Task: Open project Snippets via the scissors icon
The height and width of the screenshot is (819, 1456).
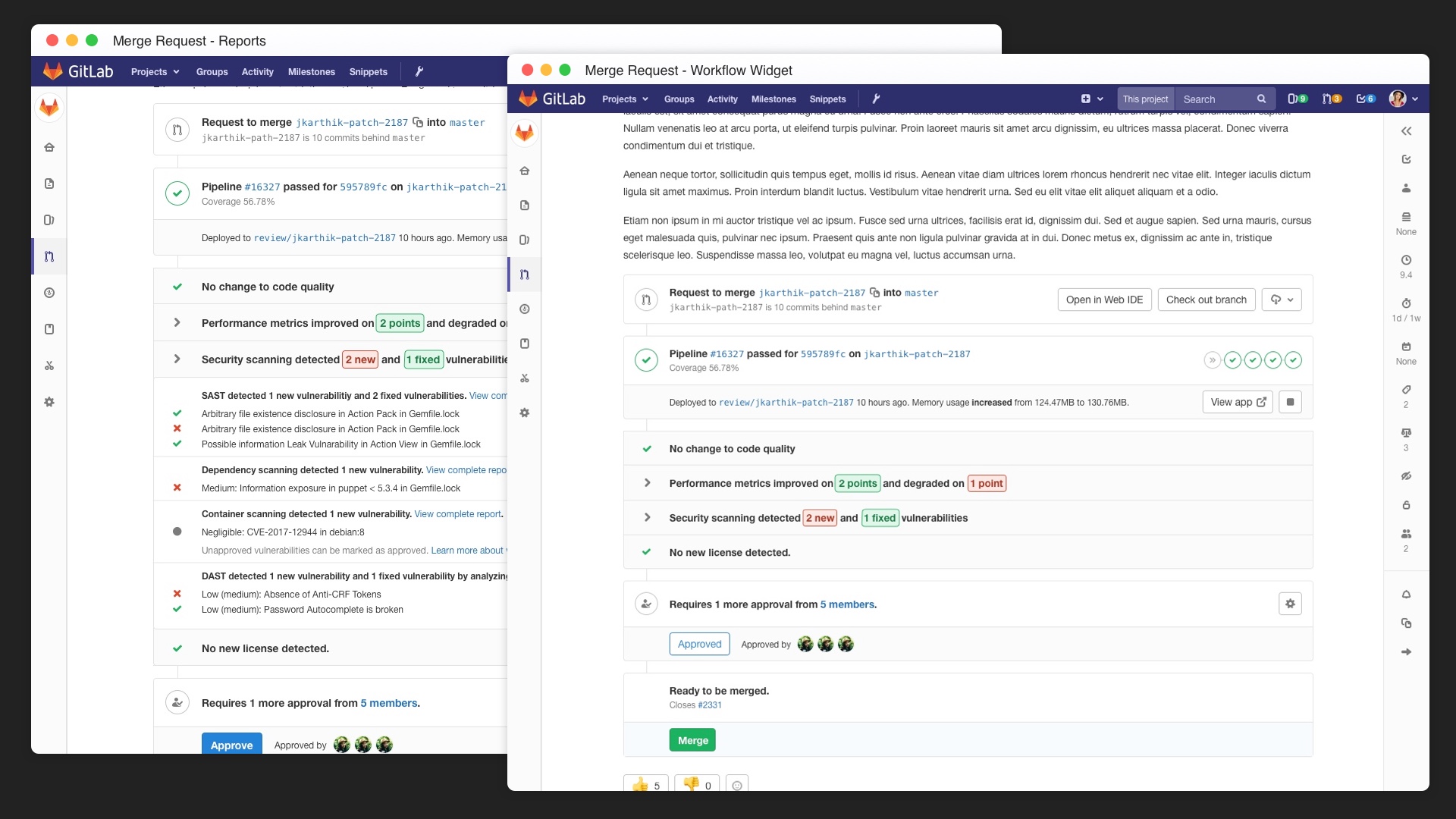Action: tap(525, 378)
